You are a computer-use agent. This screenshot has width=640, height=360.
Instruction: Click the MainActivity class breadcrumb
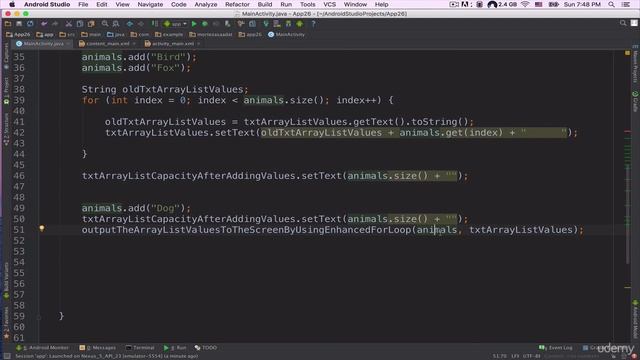click(287, 35)
